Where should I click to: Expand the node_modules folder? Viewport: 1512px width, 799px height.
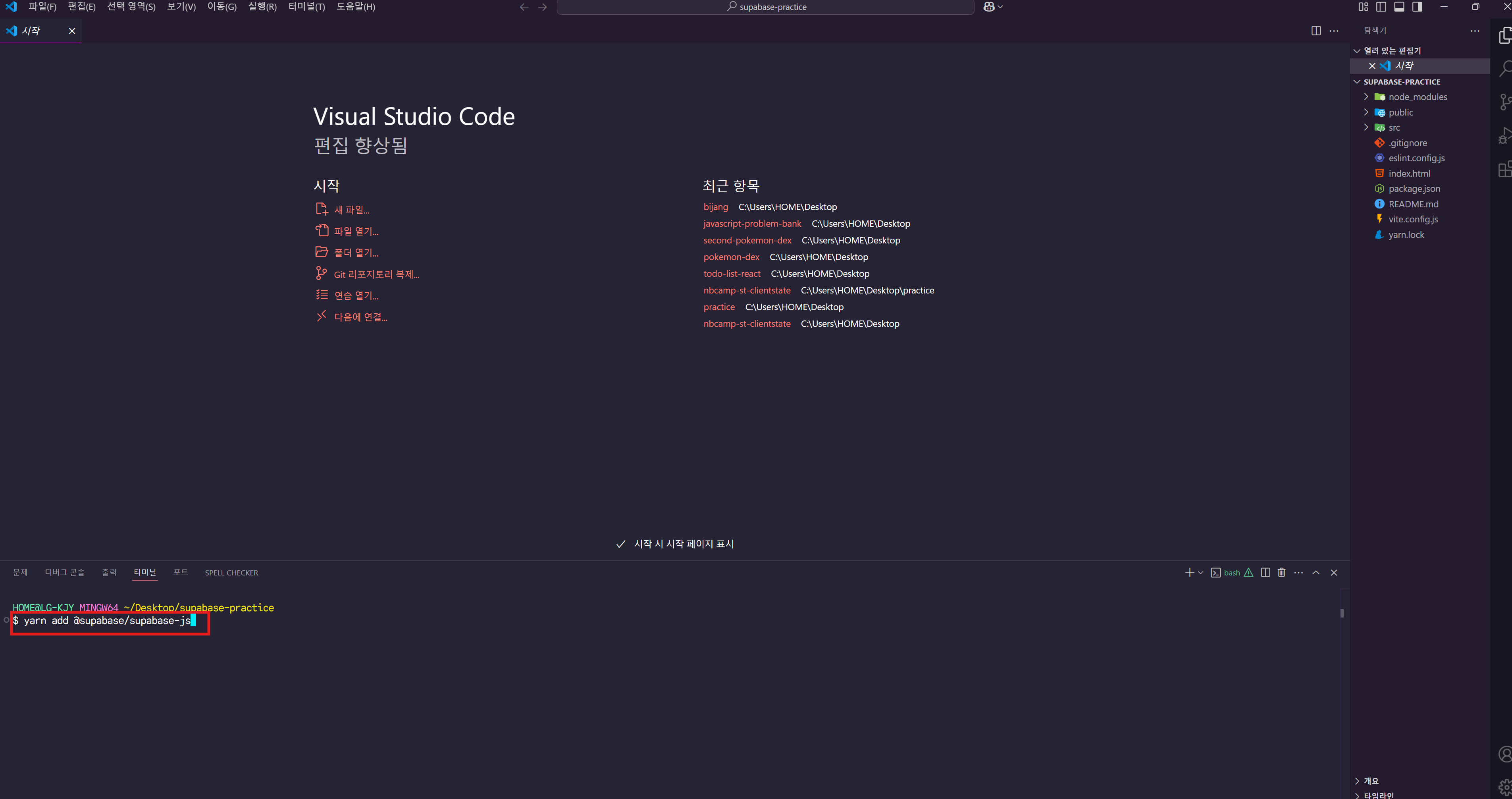1418,97
